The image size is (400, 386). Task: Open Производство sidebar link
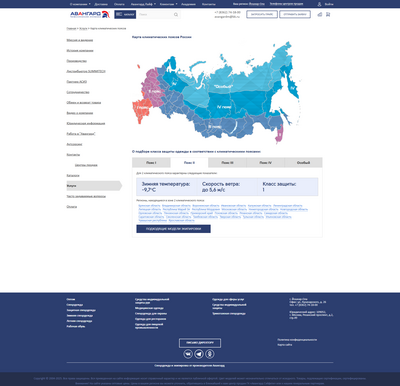(76, 61)
